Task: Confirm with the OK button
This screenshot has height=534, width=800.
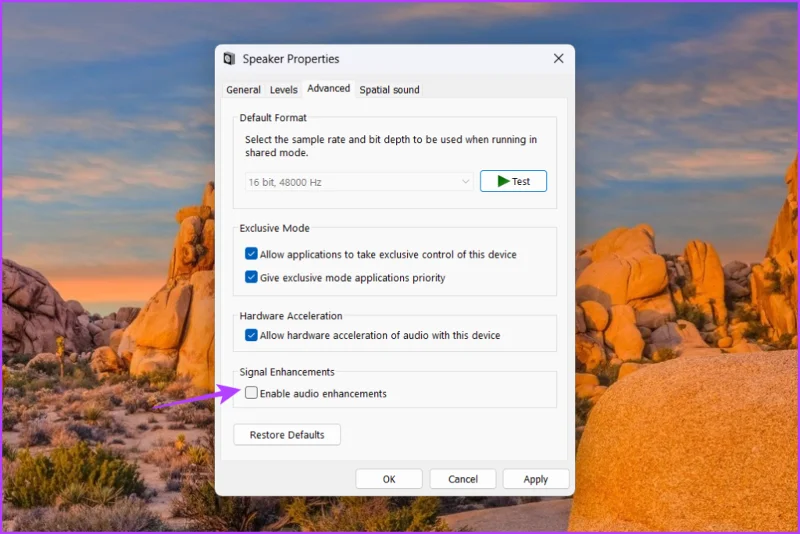Action: (x=389, y=479)
